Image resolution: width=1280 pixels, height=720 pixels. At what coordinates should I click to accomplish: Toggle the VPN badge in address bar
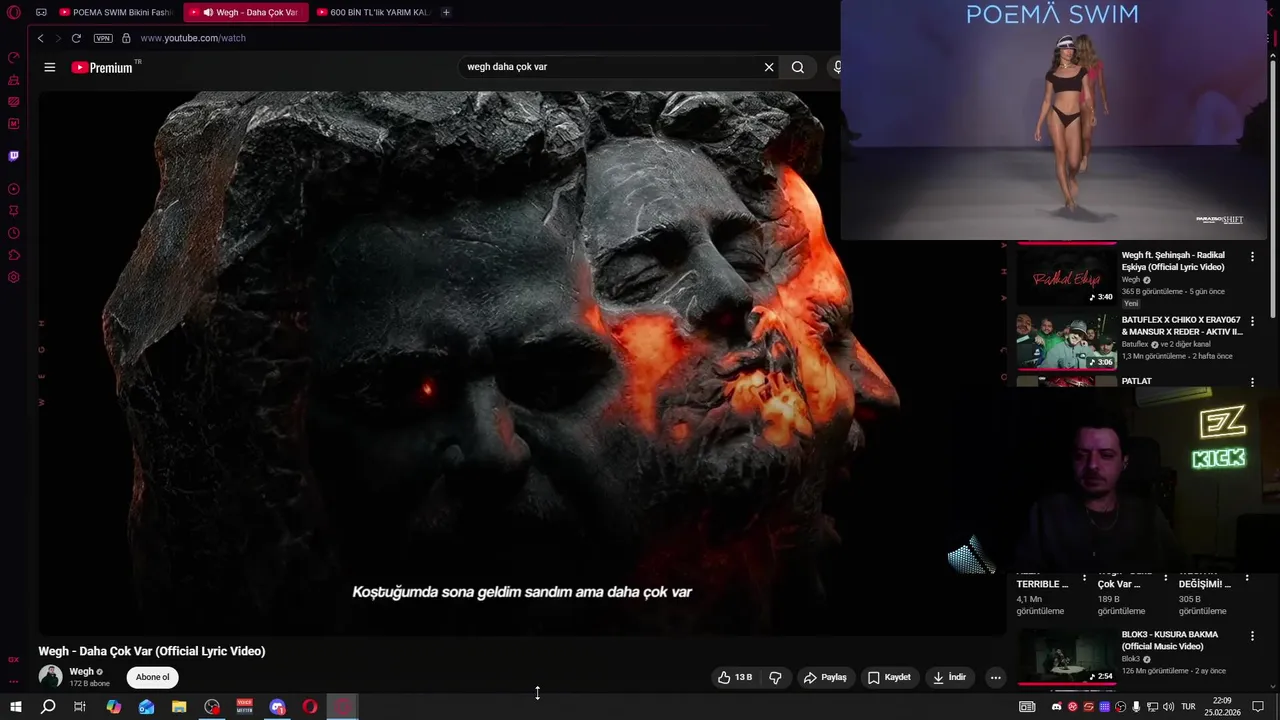[103, 38]
